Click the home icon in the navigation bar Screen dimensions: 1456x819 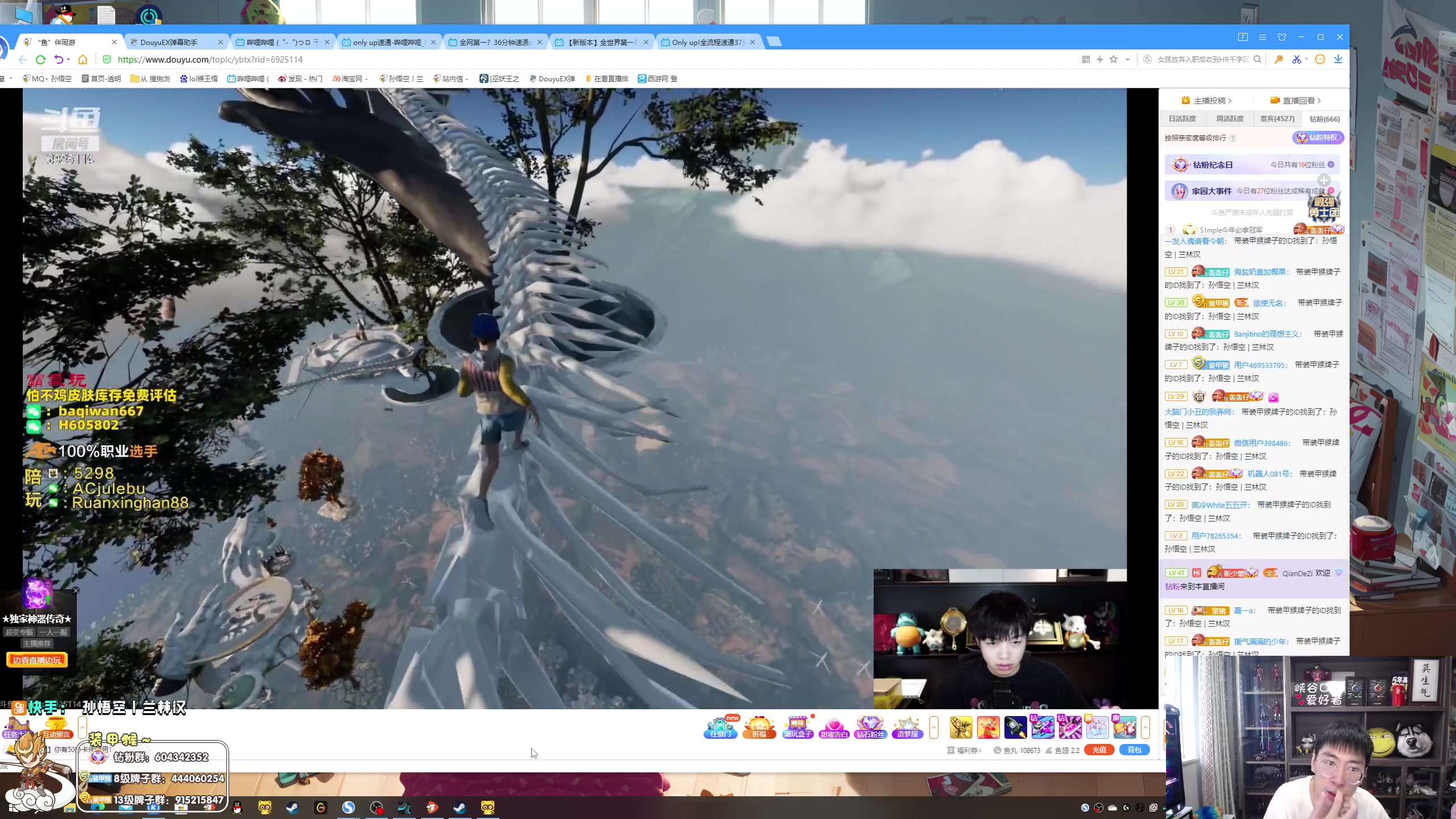pos(83,59)
